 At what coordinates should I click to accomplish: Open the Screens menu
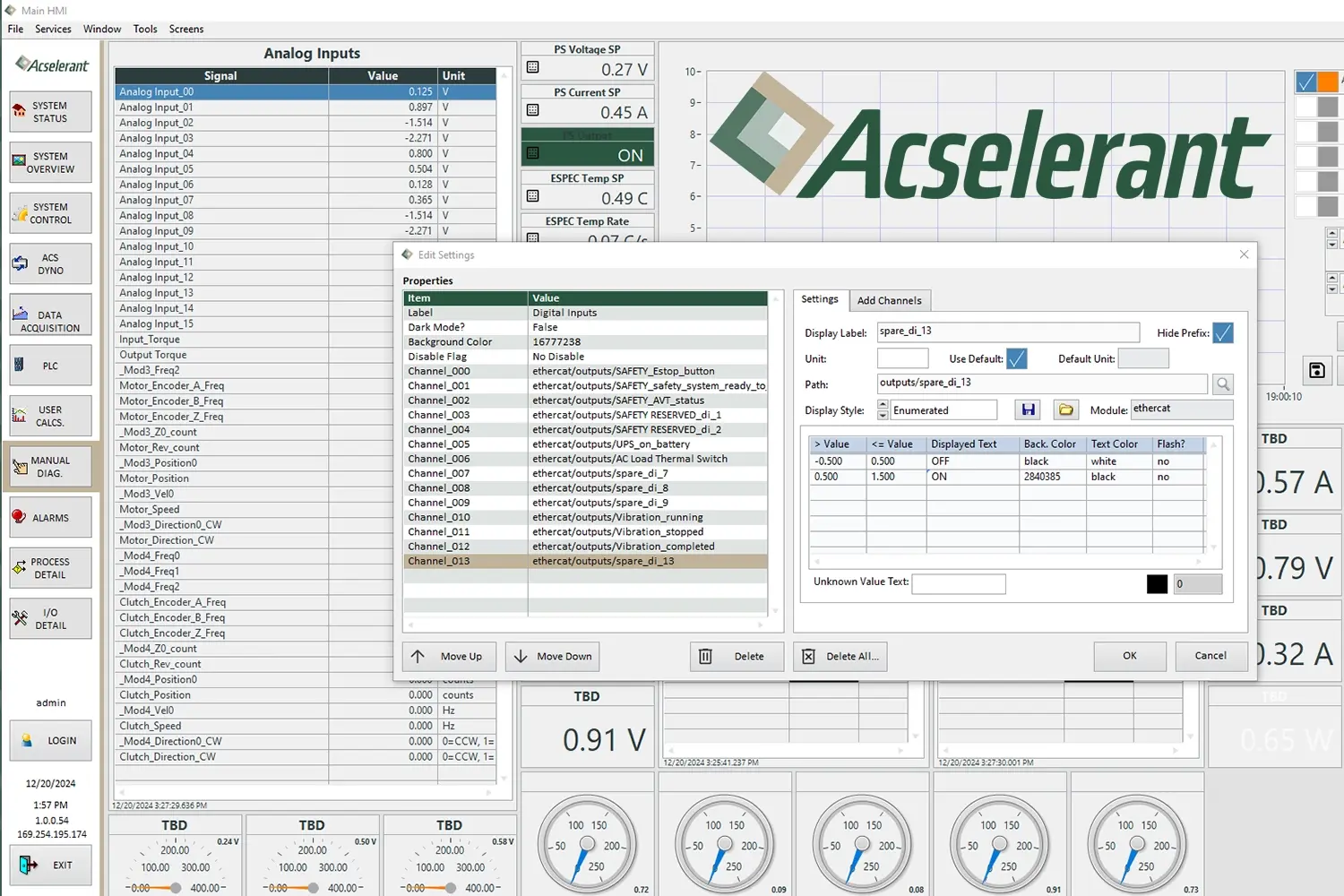tap(186, 29)
